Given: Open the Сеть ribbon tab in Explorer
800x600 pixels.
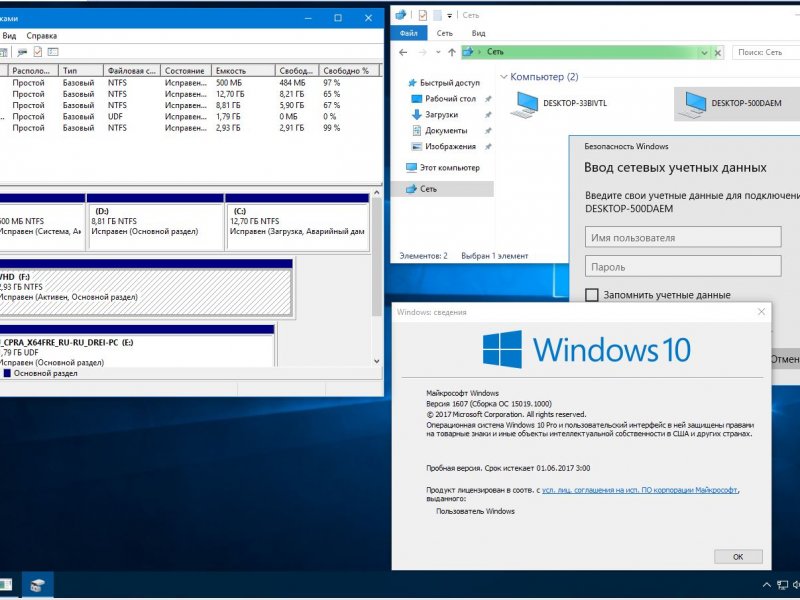Looking at the screenshot, I should tap(444, 33).
